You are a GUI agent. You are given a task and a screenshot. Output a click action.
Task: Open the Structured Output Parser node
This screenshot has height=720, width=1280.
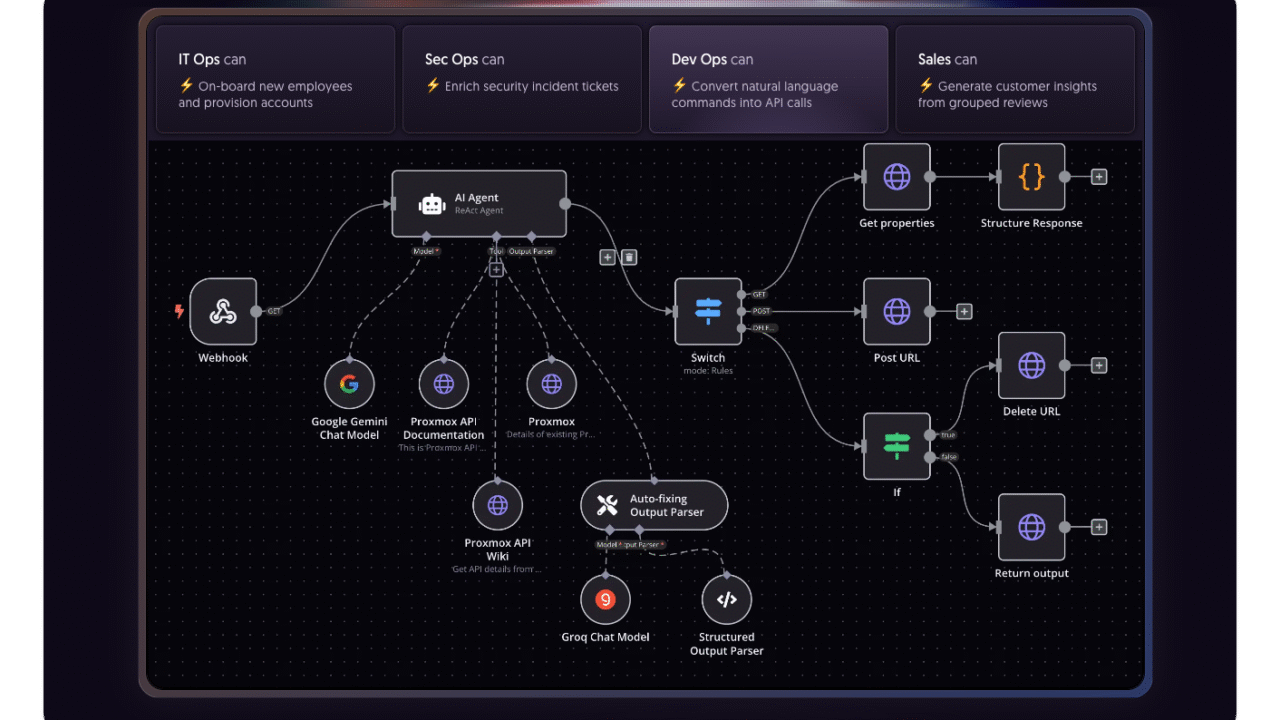pos(727,599)
